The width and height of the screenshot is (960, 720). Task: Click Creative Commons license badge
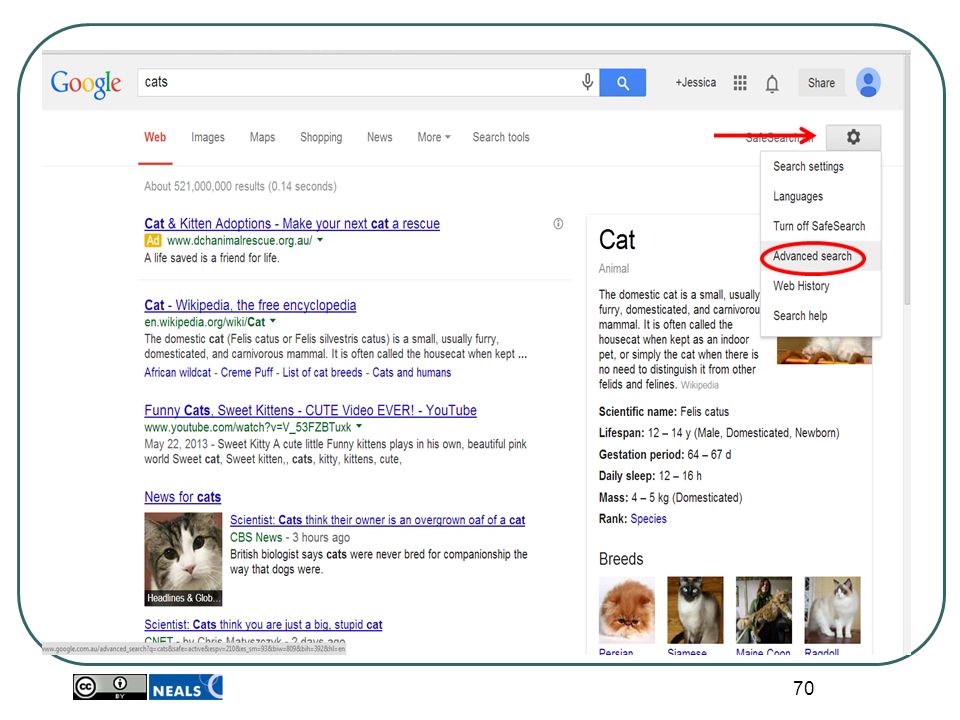pyautogui.click(x=110, y=687)
